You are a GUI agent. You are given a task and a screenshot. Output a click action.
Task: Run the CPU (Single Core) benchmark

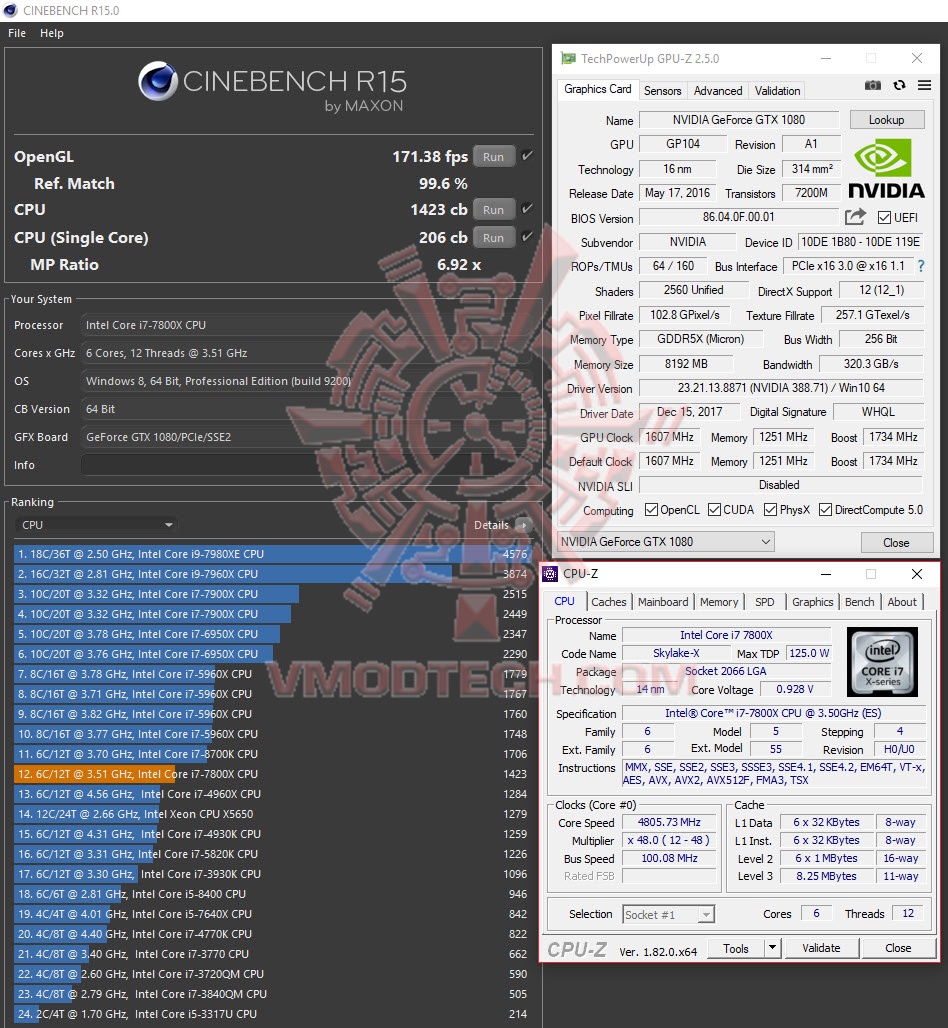[493, 238]
